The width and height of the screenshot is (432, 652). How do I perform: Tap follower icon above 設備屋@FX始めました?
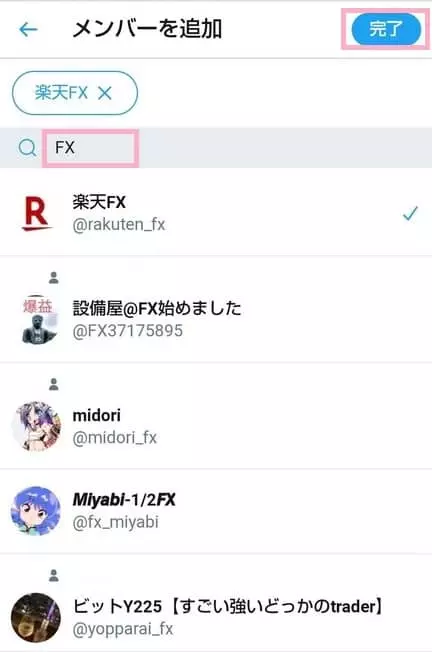pyautogui.click(x=54, y=278)
